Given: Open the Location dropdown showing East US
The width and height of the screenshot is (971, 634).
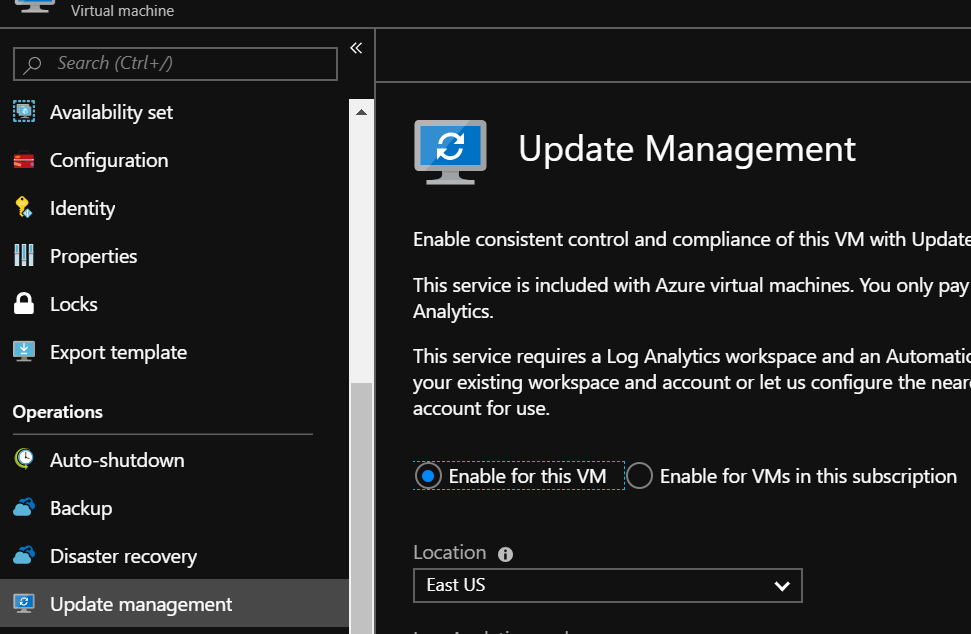Looking at the screenshot, I should [607, 585].
